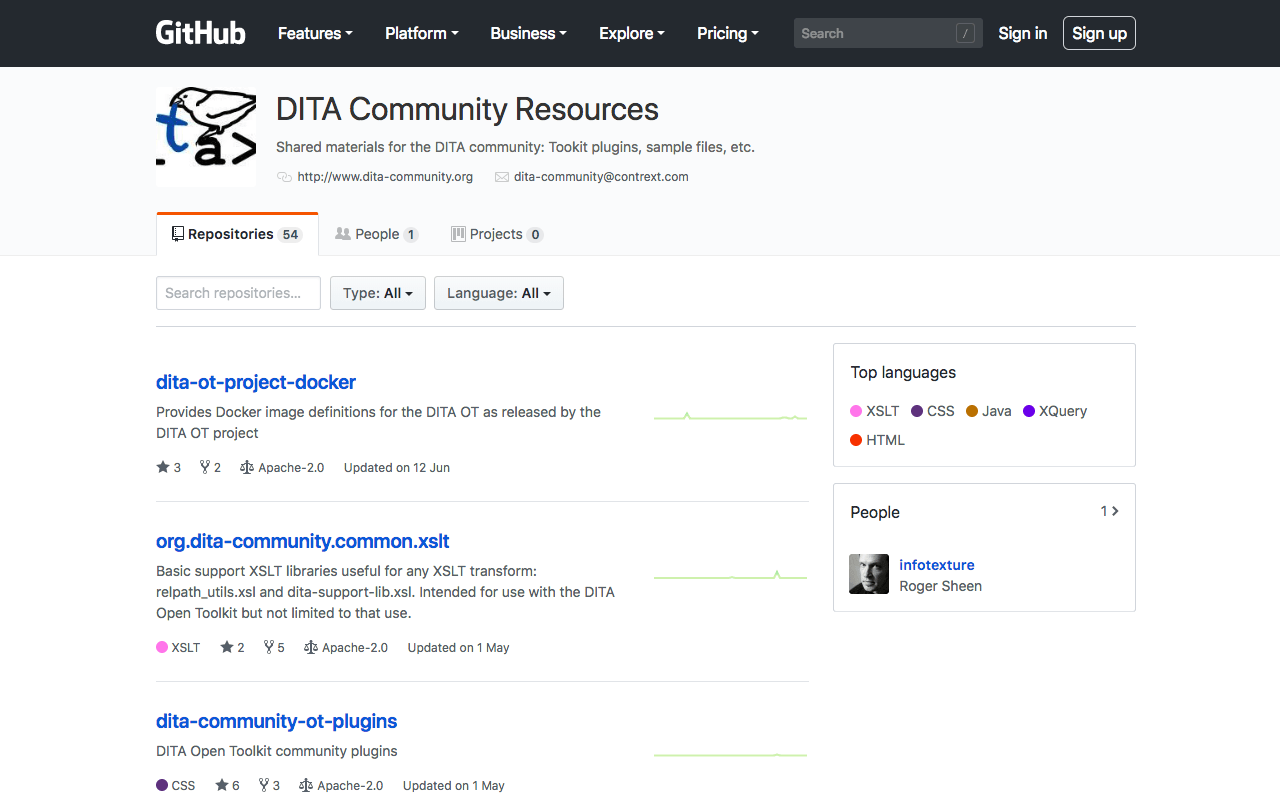Click the fork icon for org.dita-community.common.xslt

[x=269, y=647]
